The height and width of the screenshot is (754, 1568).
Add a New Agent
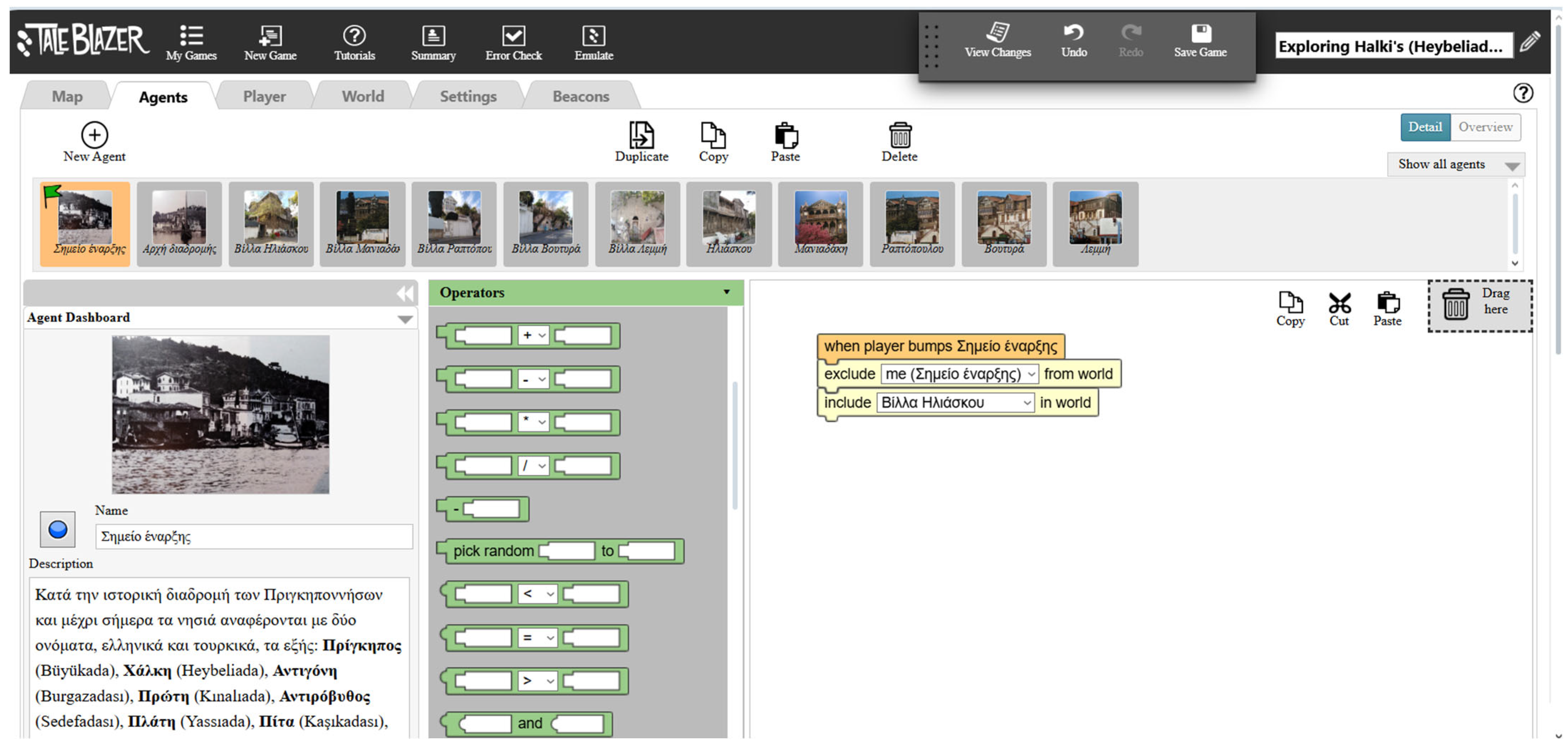pos(94,142)
